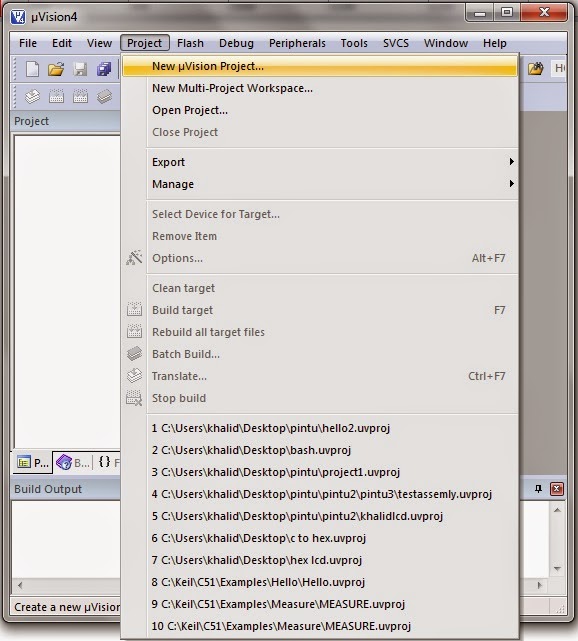578x641 pixels.
Task: Click Build Output scroll left arrow
Action: click(x=20, y=585)
